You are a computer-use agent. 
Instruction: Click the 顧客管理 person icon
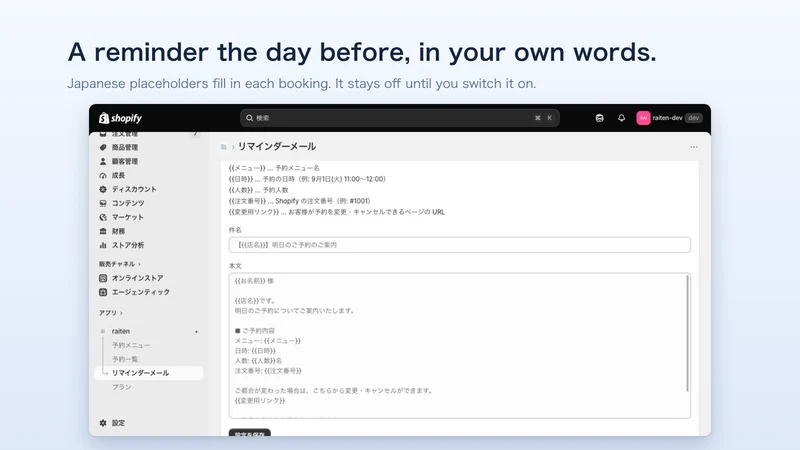tap(103, 161)
